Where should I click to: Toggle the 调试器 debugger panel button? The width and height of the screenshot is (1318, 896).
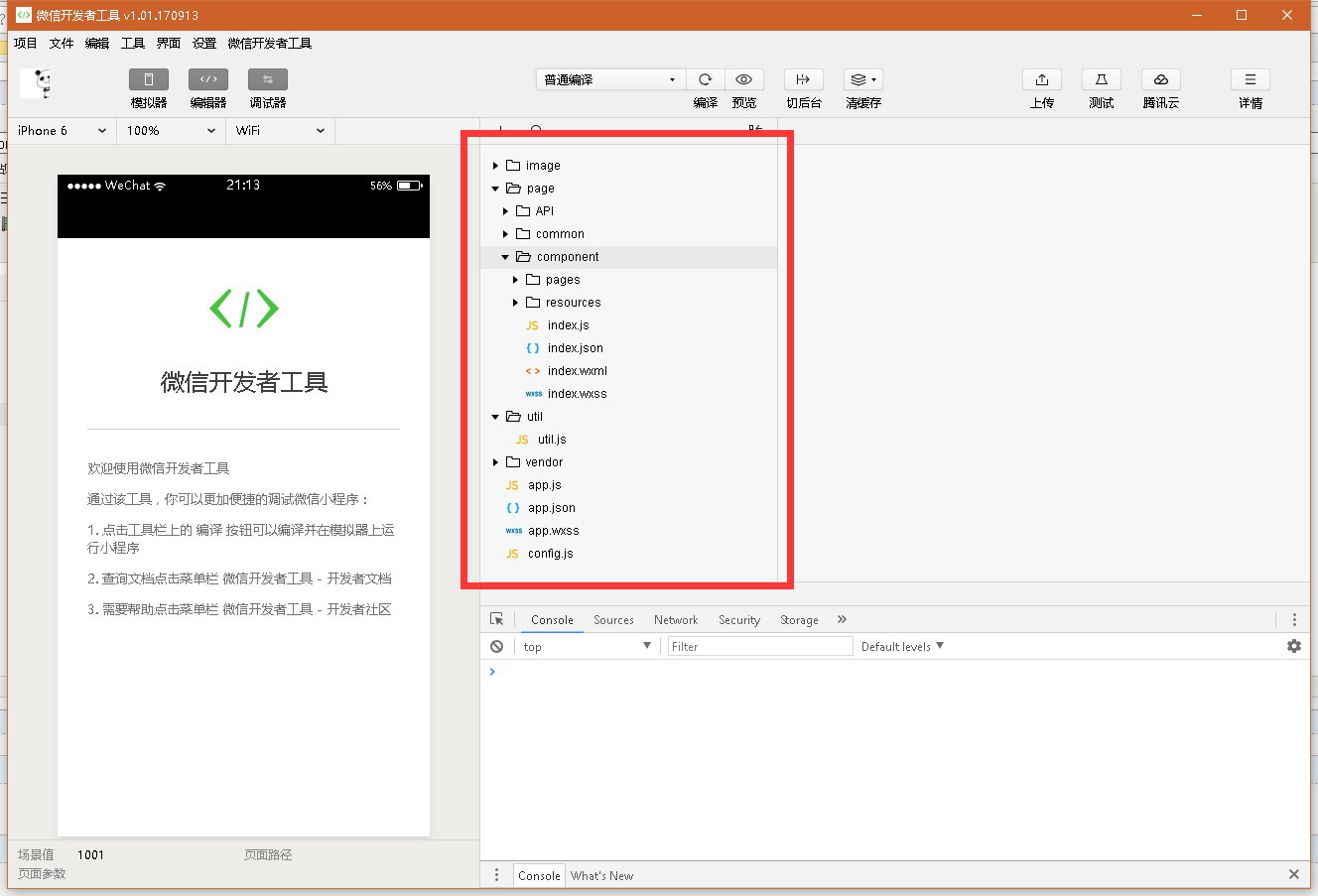268,79
